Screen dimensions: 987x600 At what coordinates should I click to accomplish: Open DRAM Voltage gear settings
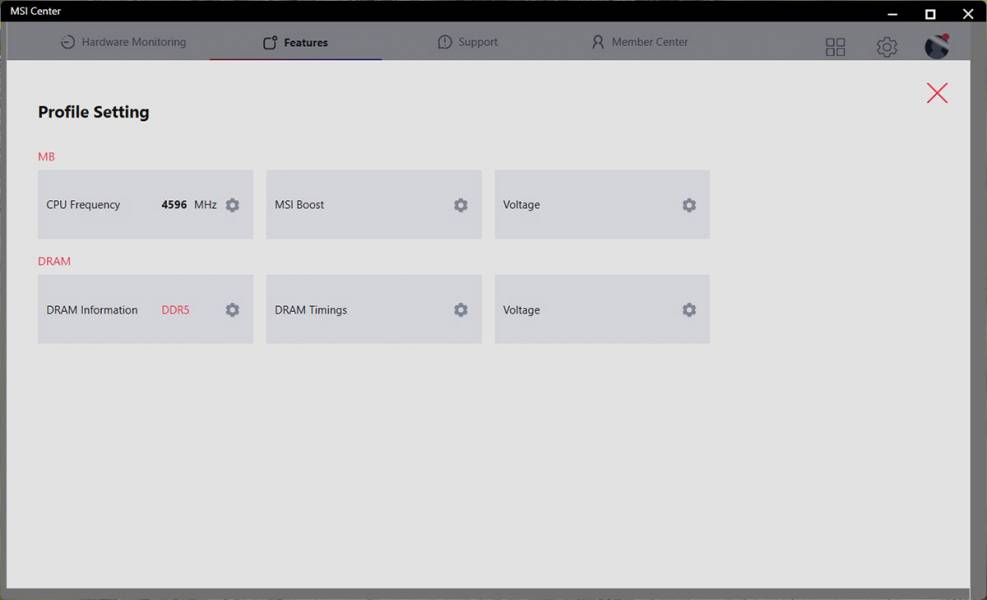click(x=689, y=310)
